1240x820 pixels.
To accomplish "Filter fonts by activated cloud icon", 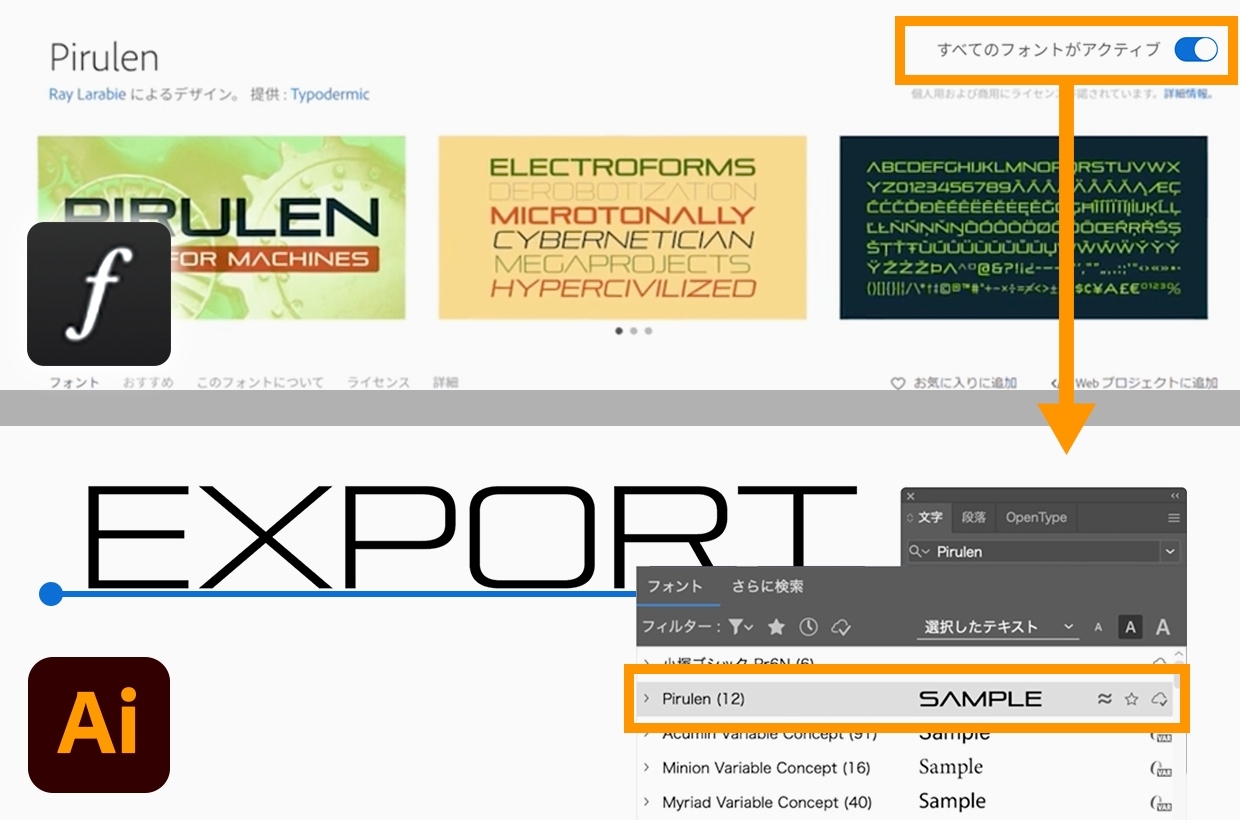I will click(841, 627).
